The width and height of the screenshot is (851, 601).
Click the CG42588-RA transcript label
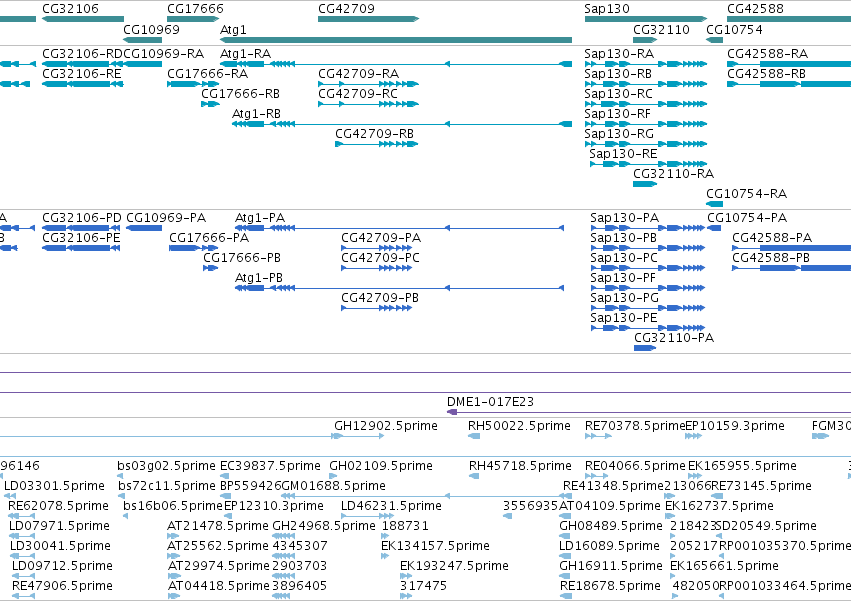(767, 54)
